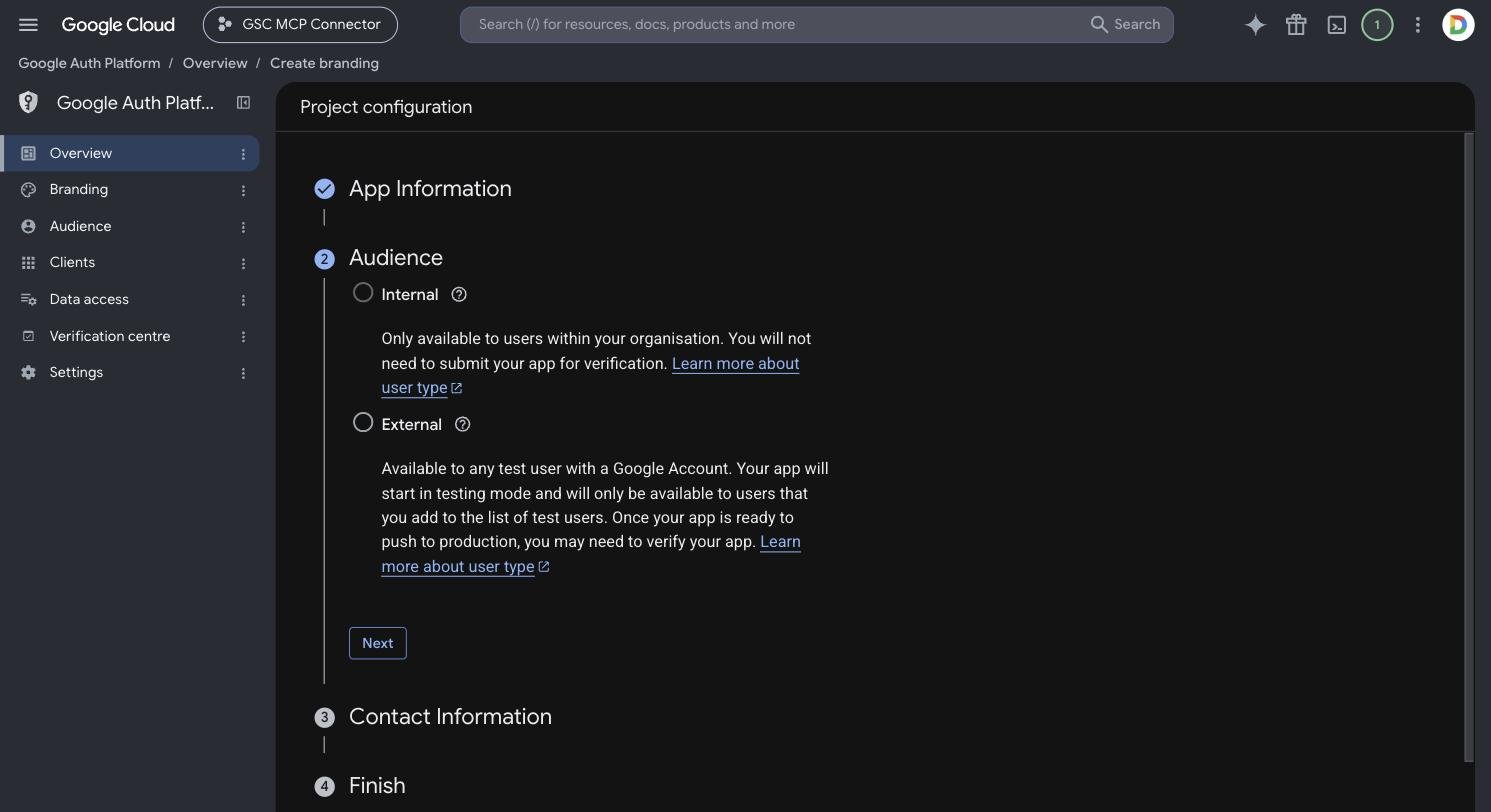Expand the Finish step
Image resolution: width=1491 pixels, height=812 pixels.
point(377,785)
